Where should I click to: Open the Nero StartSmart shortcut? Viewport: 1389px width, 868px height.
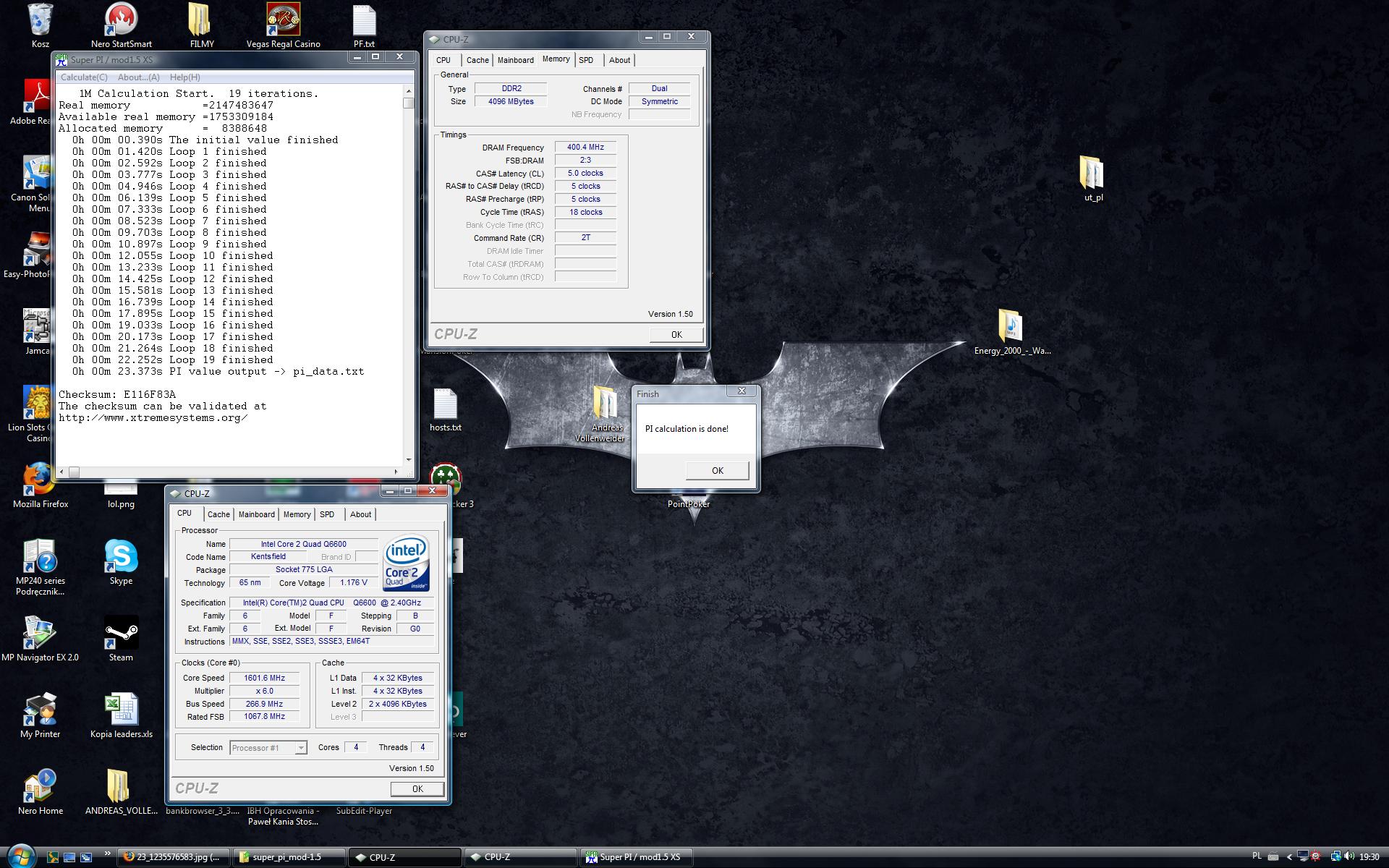(121, 20)
